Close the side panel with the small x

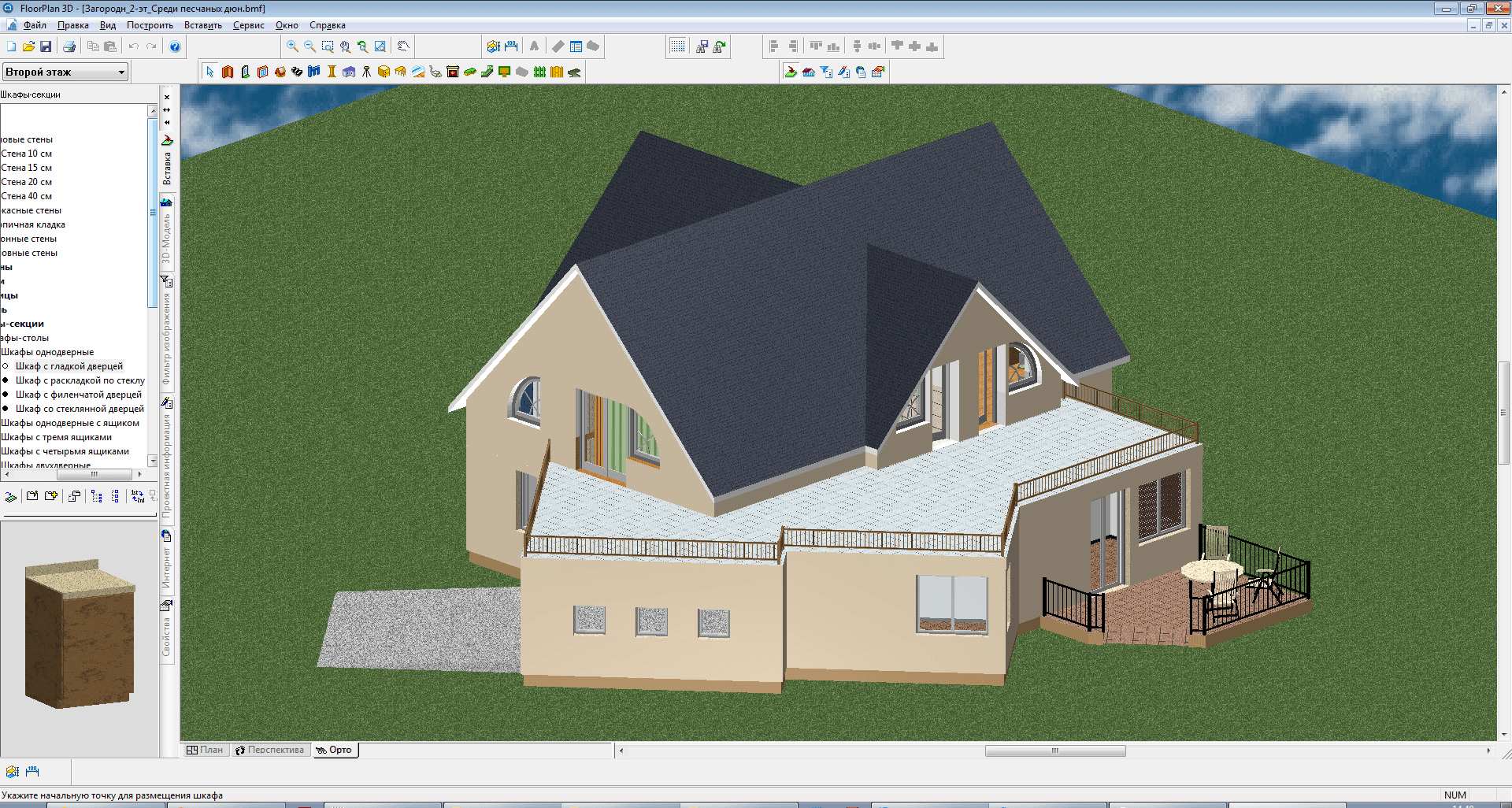167,98
